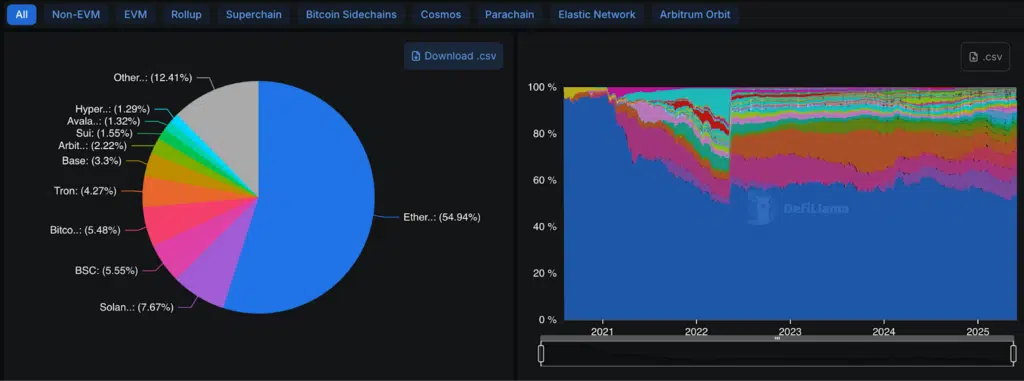Click the Ether..: (54.94%) label
The width and height of the screenshot is (1024, 381).
(x=441, y=217)
